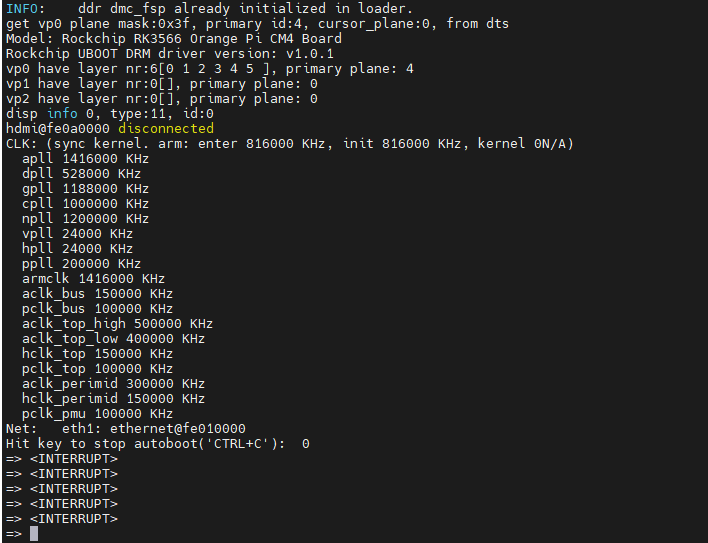This screenshot has height=543, width=708.
Task: Click the 'gpll 1188000 KHz' entry
Action: 85,189
